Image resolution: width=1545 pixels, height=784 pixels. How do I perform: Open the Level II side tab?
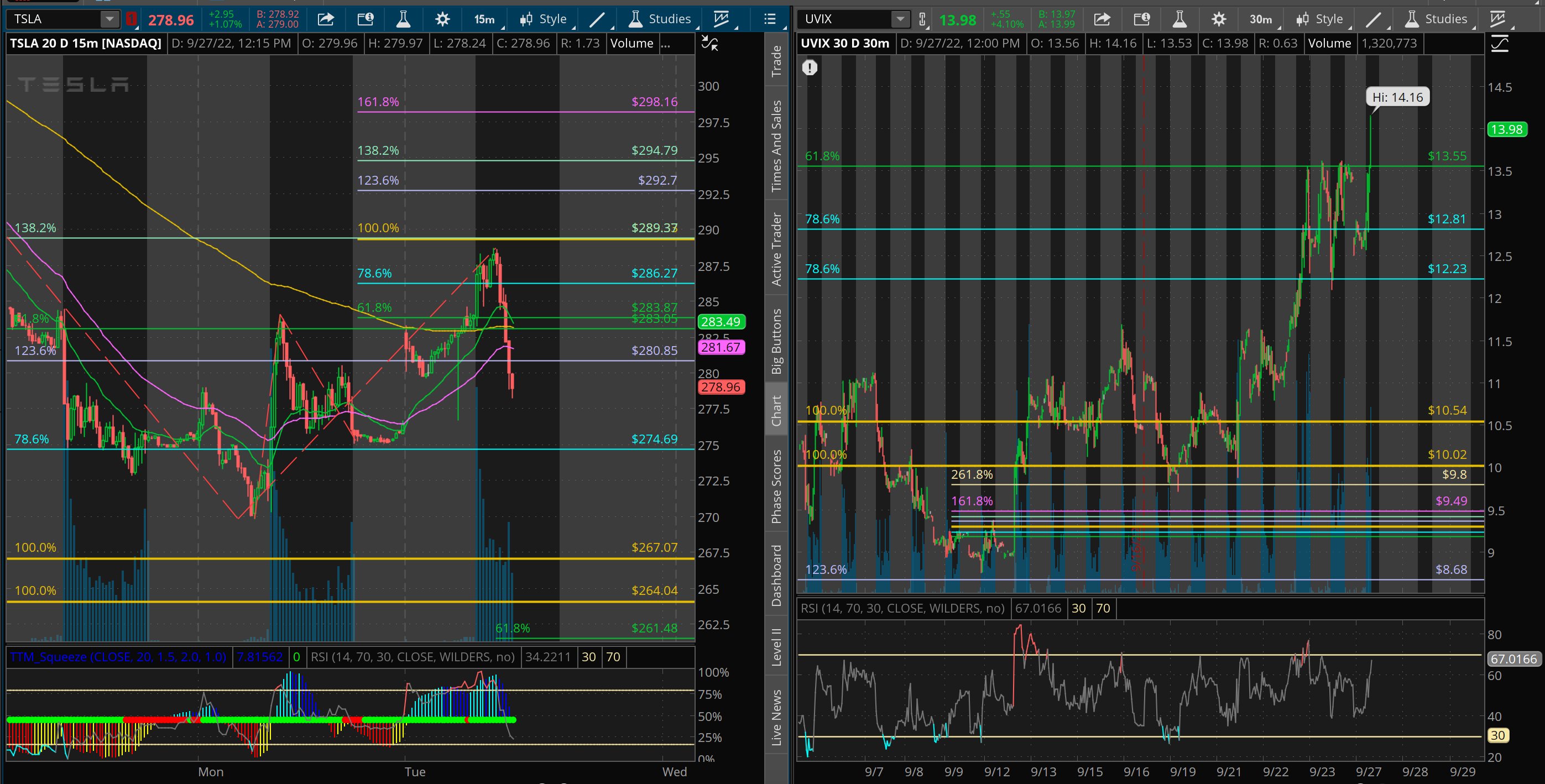(776, 647)
